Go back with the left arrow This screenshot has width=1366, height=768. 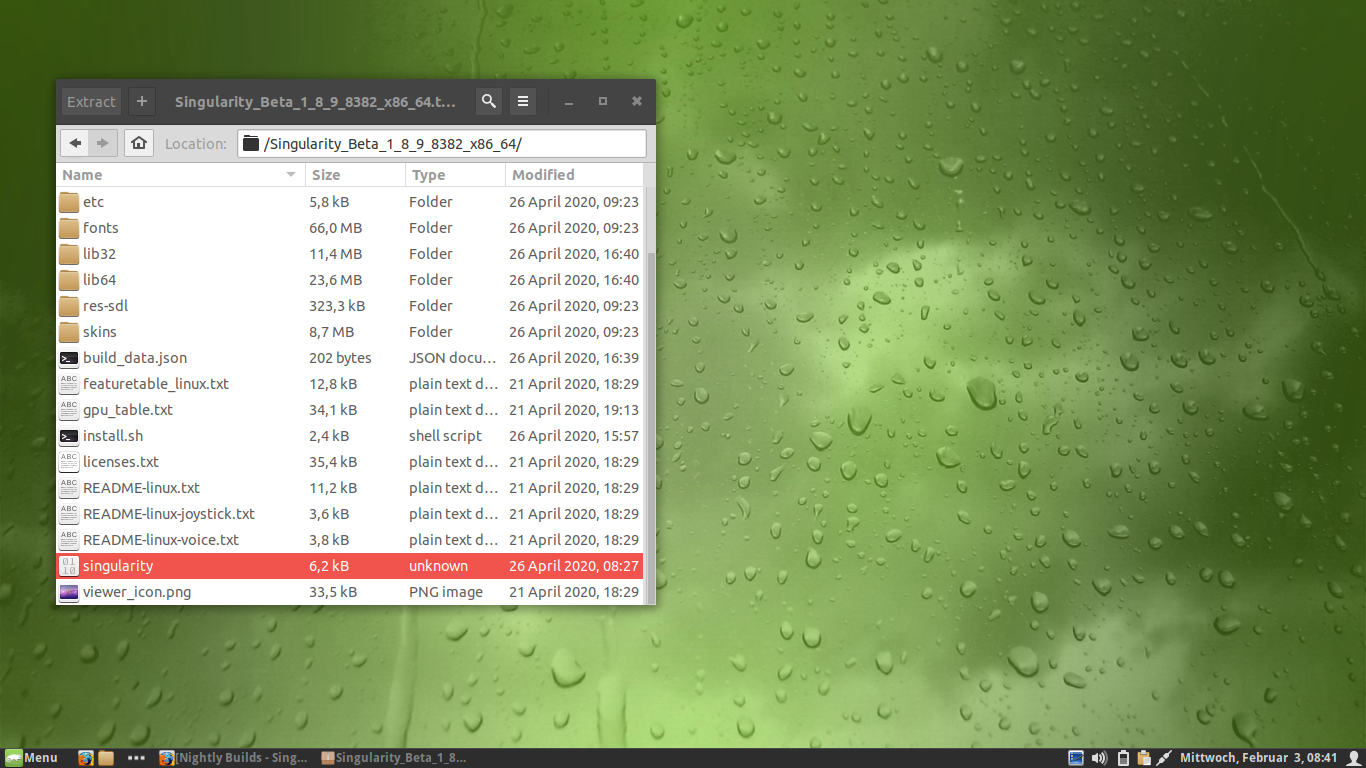76,144
